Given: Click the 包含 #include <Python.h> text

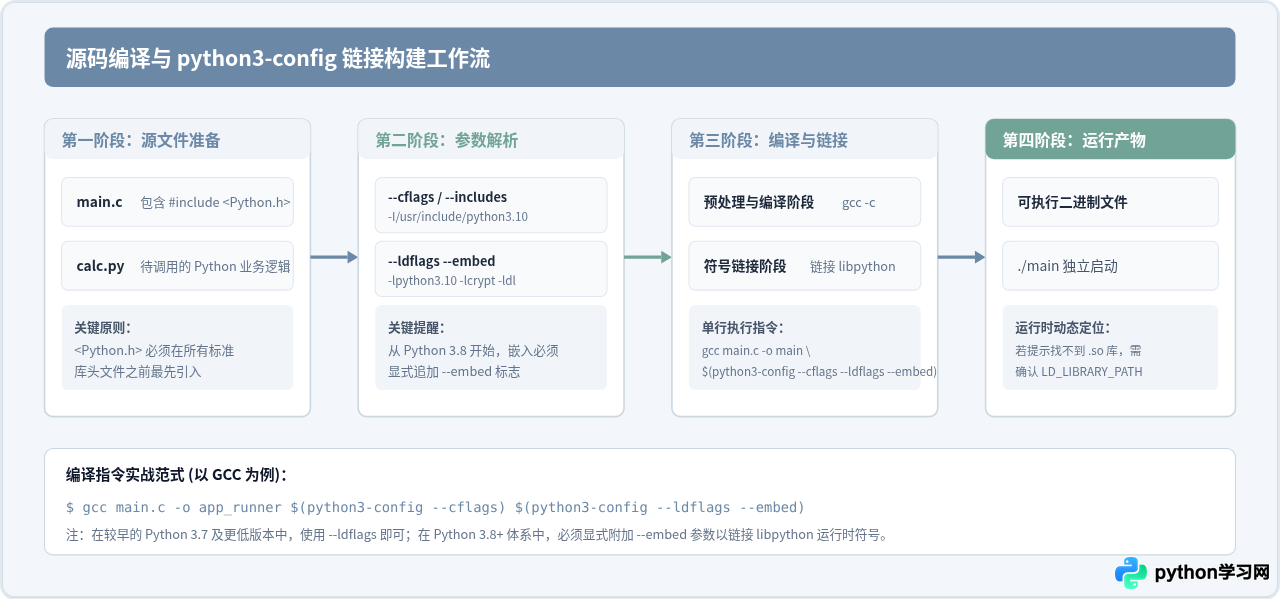Looking at the screenshot, I should pyautogui.click(x=215, y=203).
